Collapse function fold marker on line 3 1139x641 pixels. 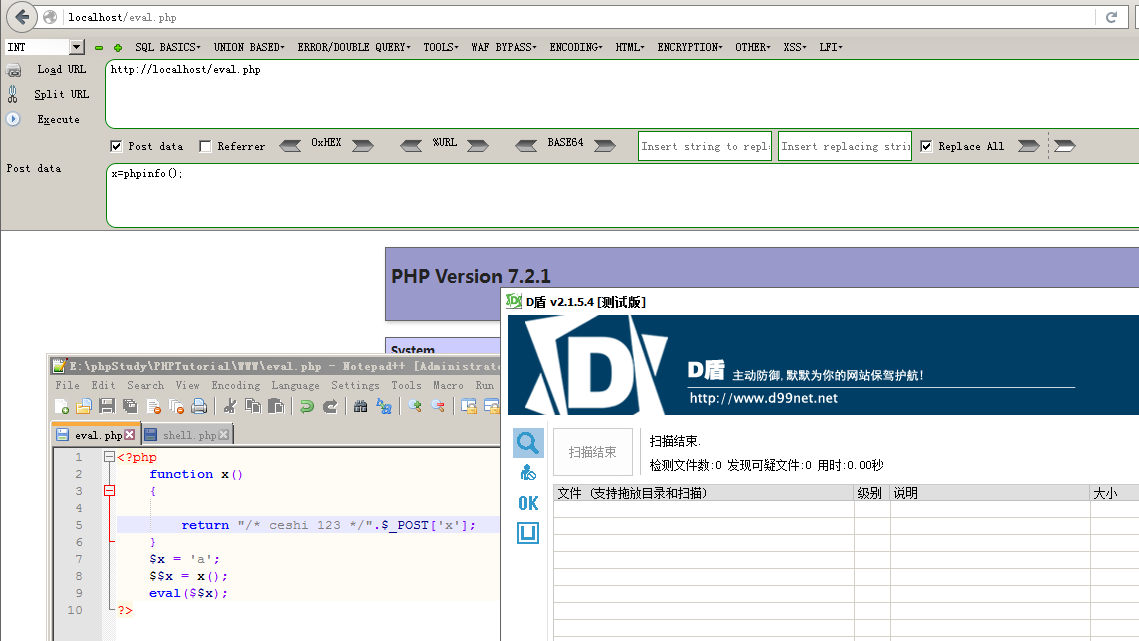pyautogui.click(x=109, y=491)
